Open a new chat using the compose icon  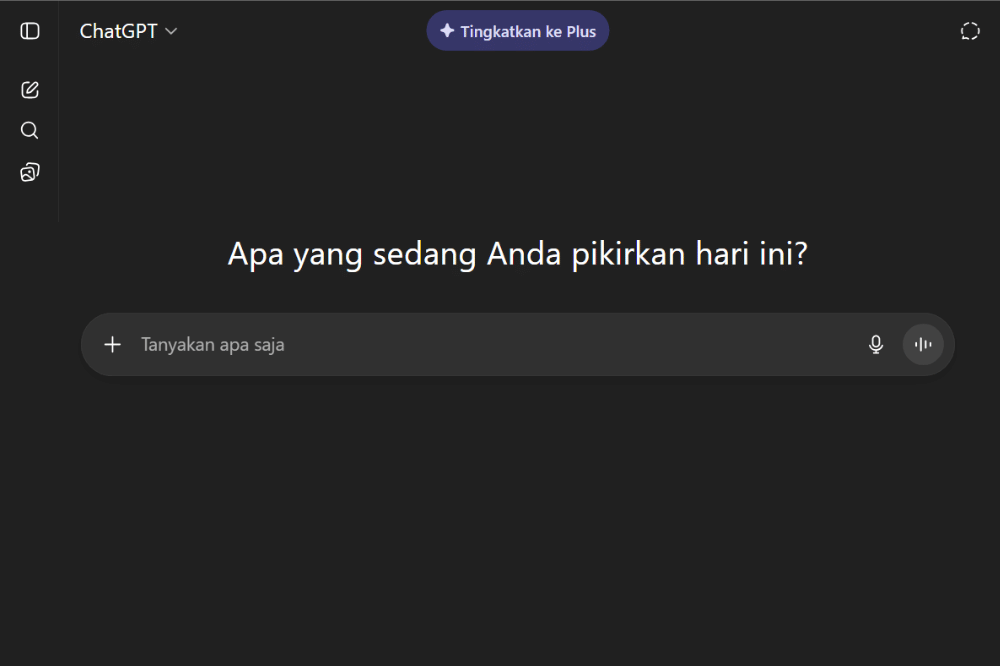tap(29, 89)
